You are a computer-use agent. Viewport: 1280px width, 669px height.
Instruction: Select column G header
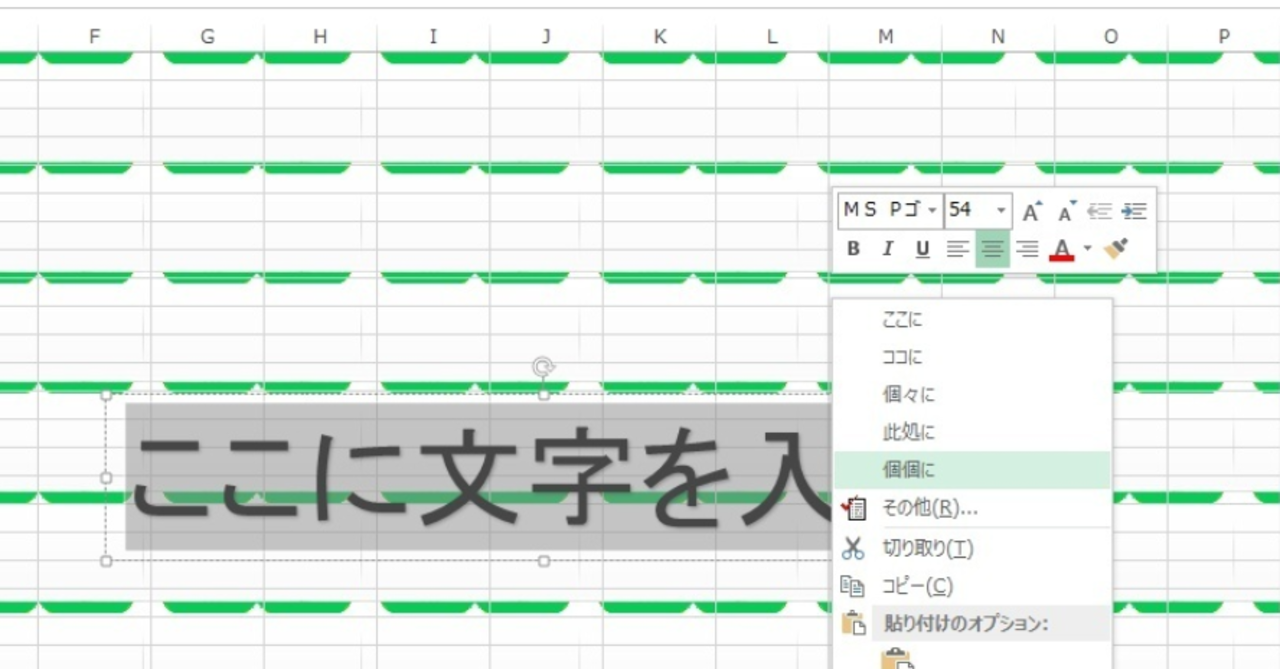coord(207,37)
